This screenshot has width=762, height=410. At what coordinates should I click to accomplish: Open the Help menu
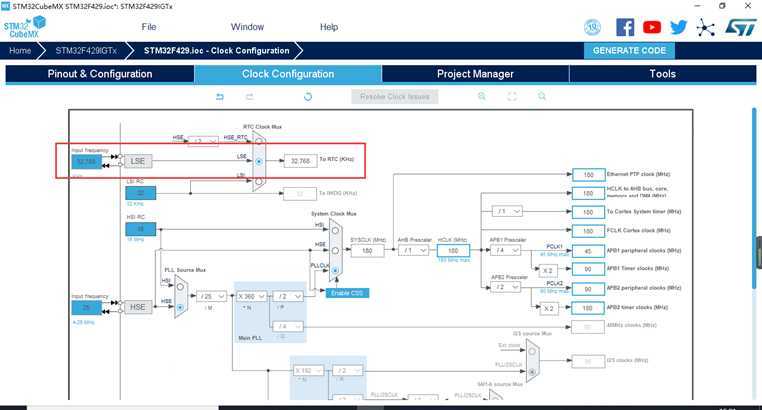tap(329, 27)
